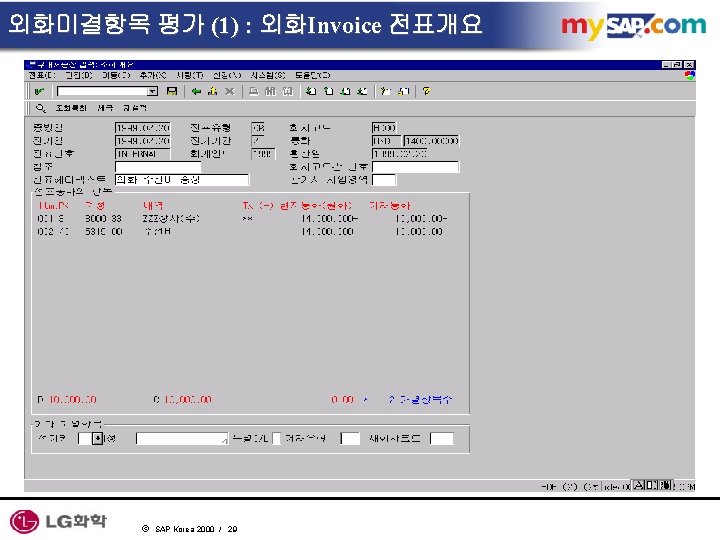Open the 이동 menu
Viewport: 720px width, 540px height.
pyautogui.click(x=116, y=75)
